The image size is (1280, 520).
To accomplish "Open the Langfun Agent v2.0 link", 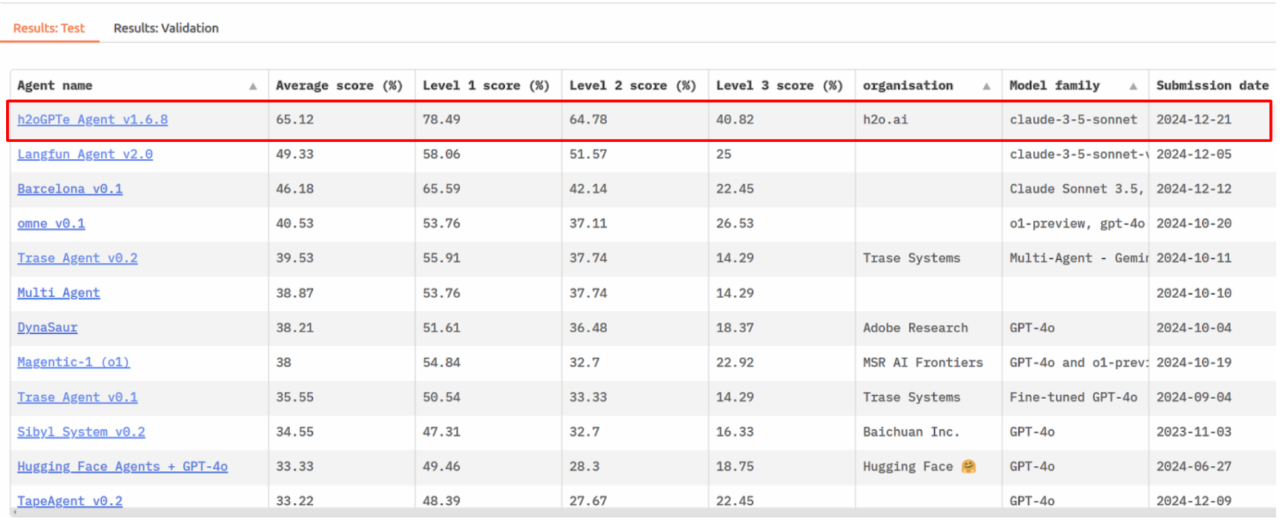I will (85, 154).
